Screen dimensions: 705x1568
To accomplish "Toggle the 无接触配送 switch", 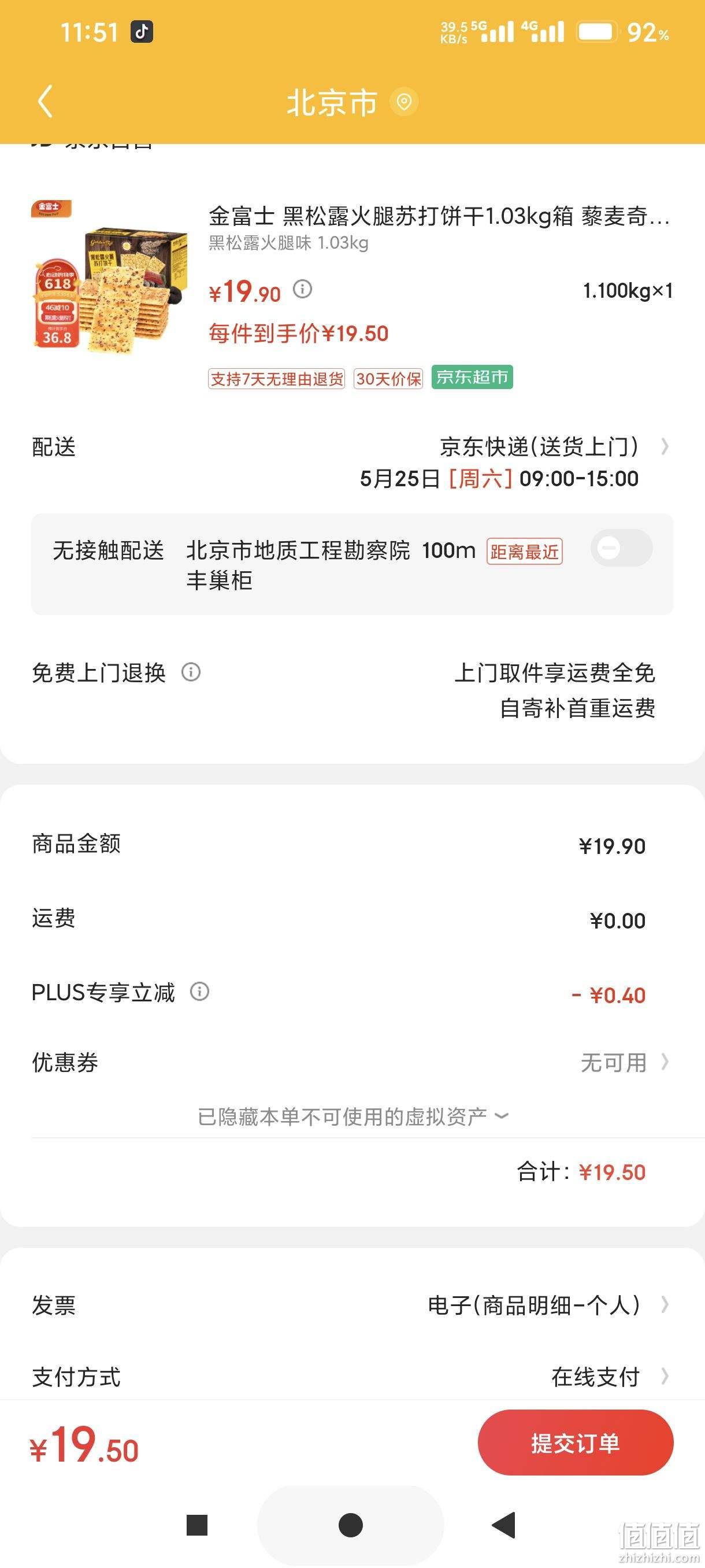I will point(622,548).
